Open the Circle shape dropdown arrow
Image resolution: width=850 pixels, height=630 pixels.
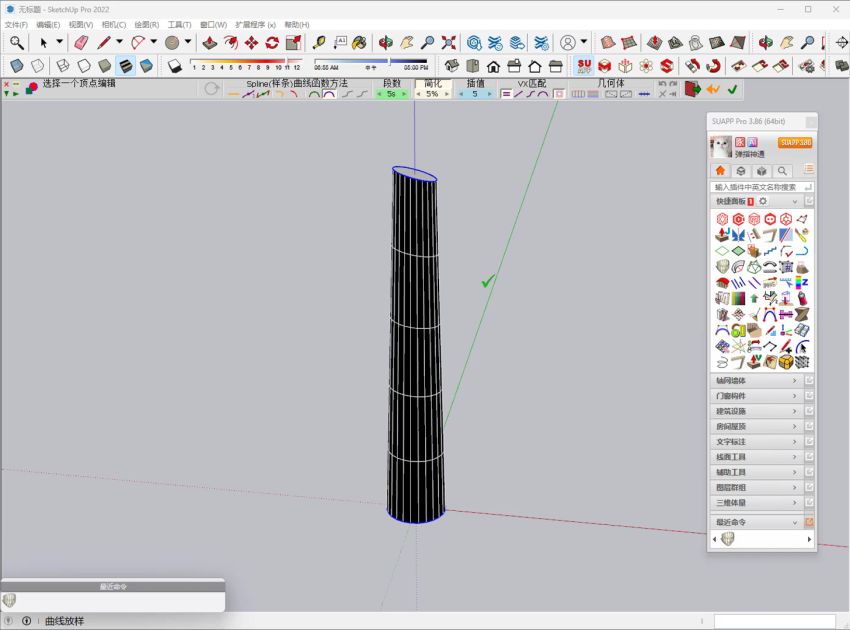point(188,42)
